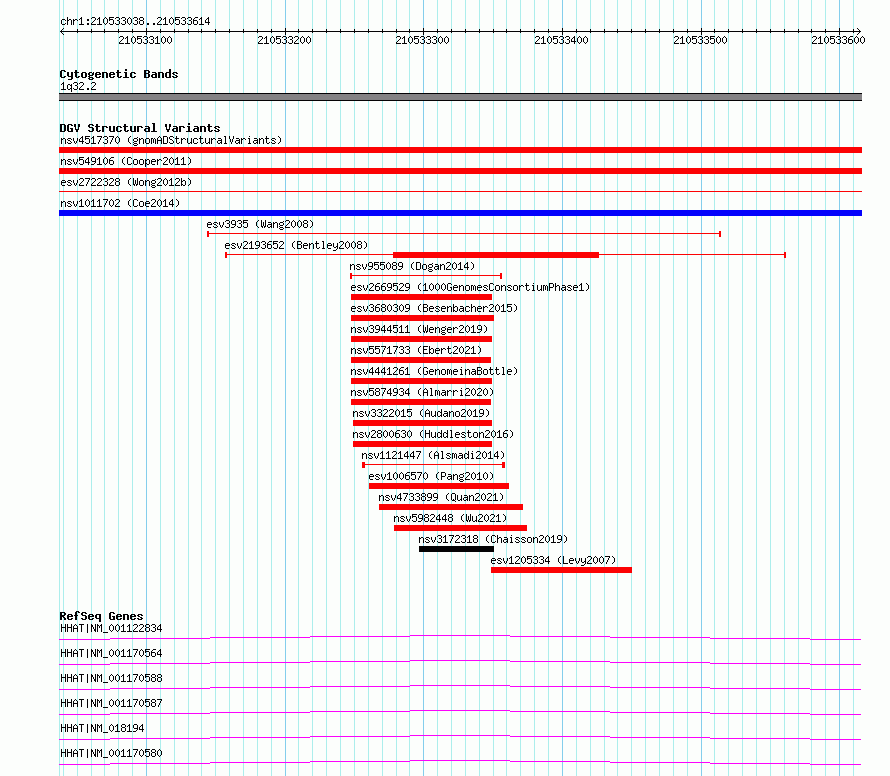Click variant nsv4517370 (gnomADStructuralVariants) label
This screenshot has height=776, width=890.
point(171,140)
